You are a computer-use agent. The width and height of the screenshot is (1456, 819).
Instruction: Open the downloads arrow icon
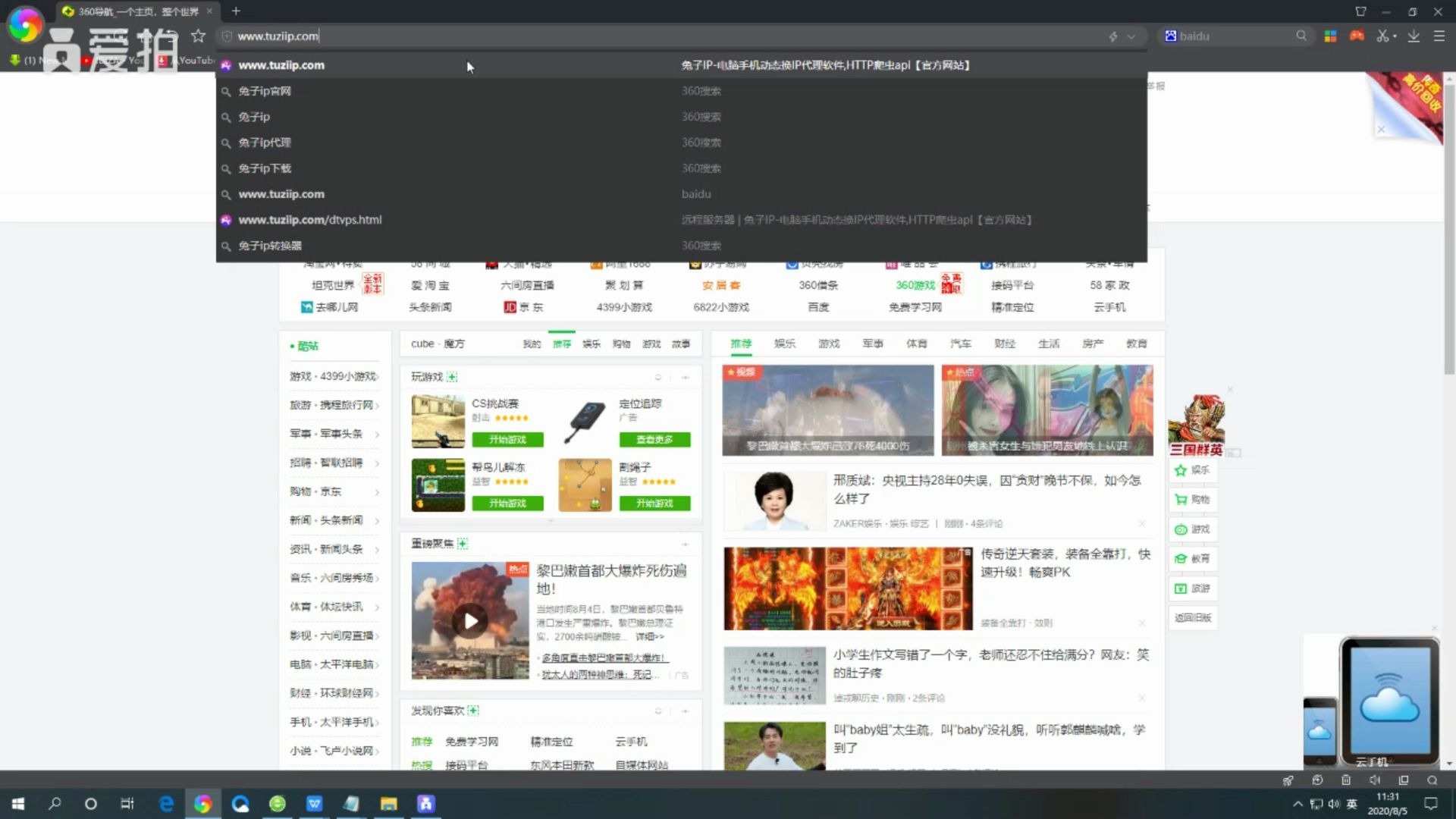(1414, 36)
